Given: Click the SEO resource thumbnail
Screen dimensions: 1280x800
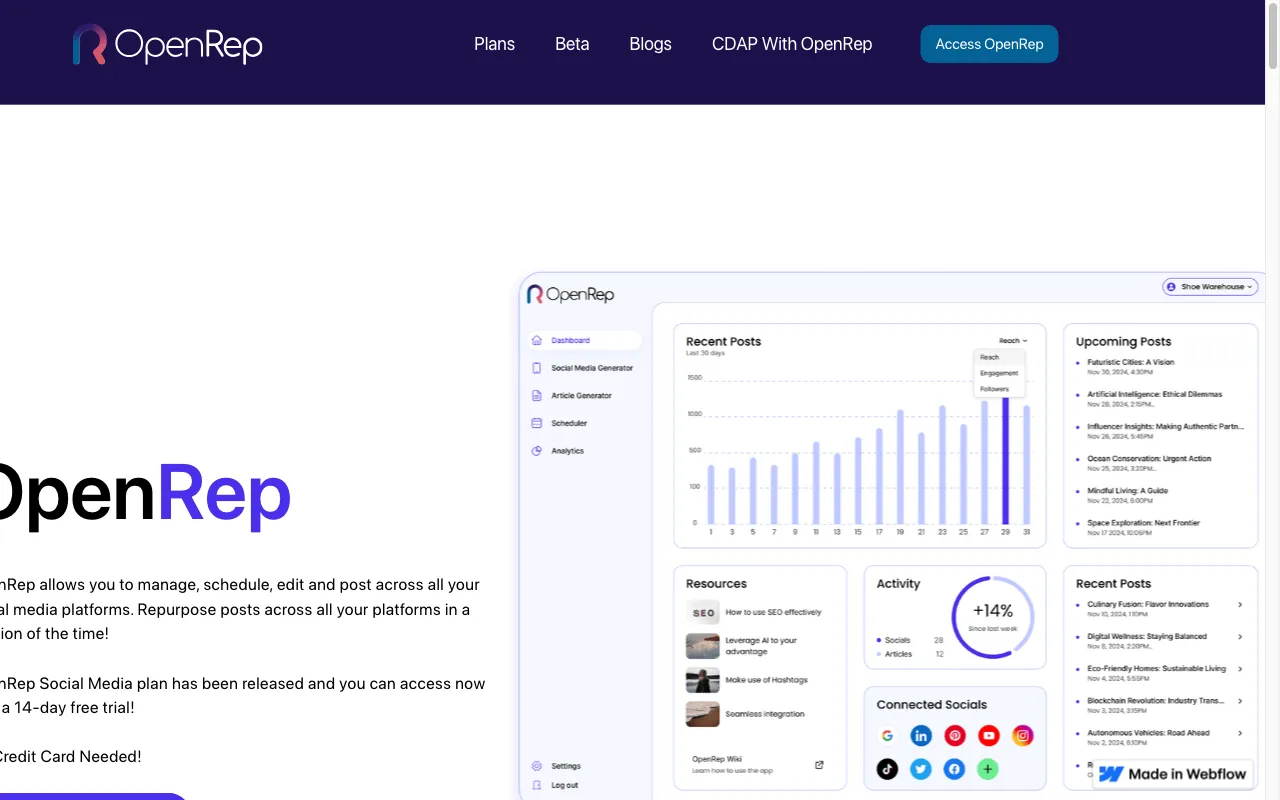Looking at the screenshot, I should 703,613.
